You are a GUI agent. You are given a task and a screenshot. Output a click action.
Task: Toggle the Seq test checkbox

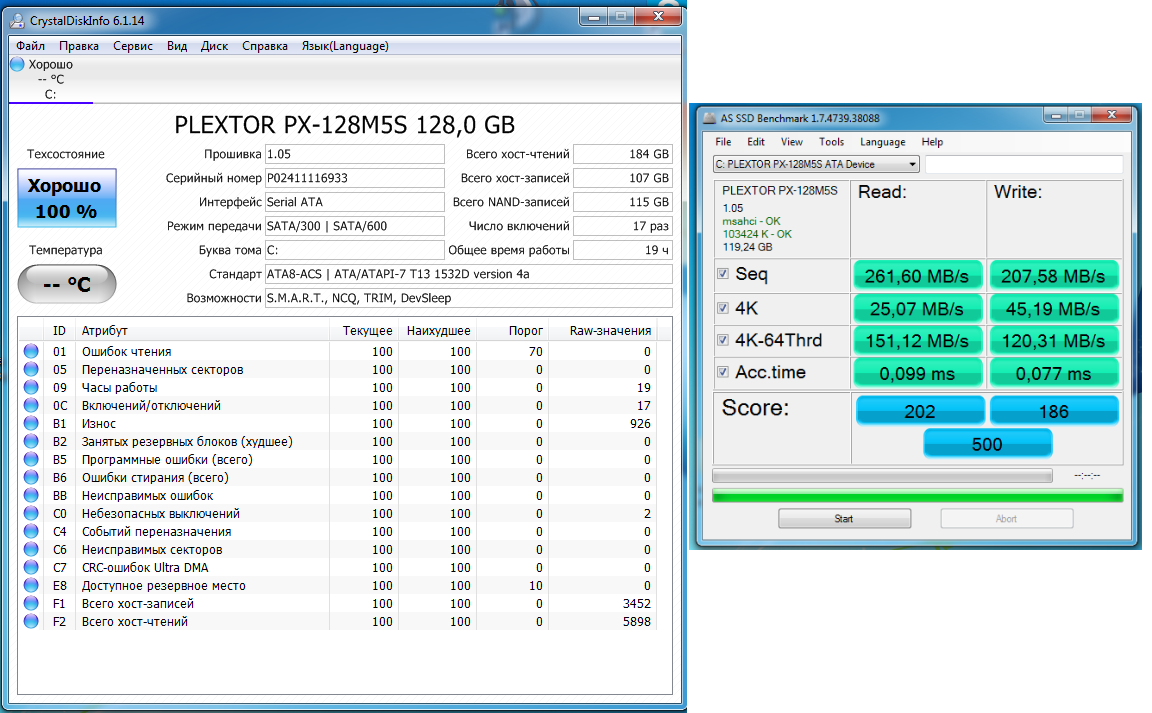point(723,273)
